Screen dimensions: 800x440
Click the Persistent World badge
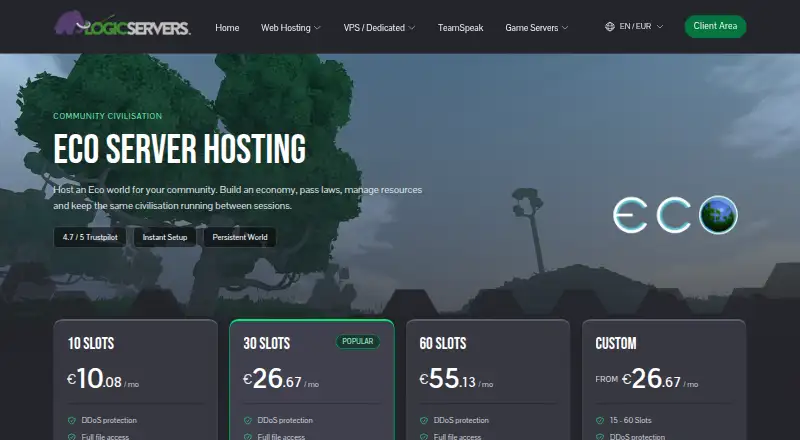(x=240, y=237)
